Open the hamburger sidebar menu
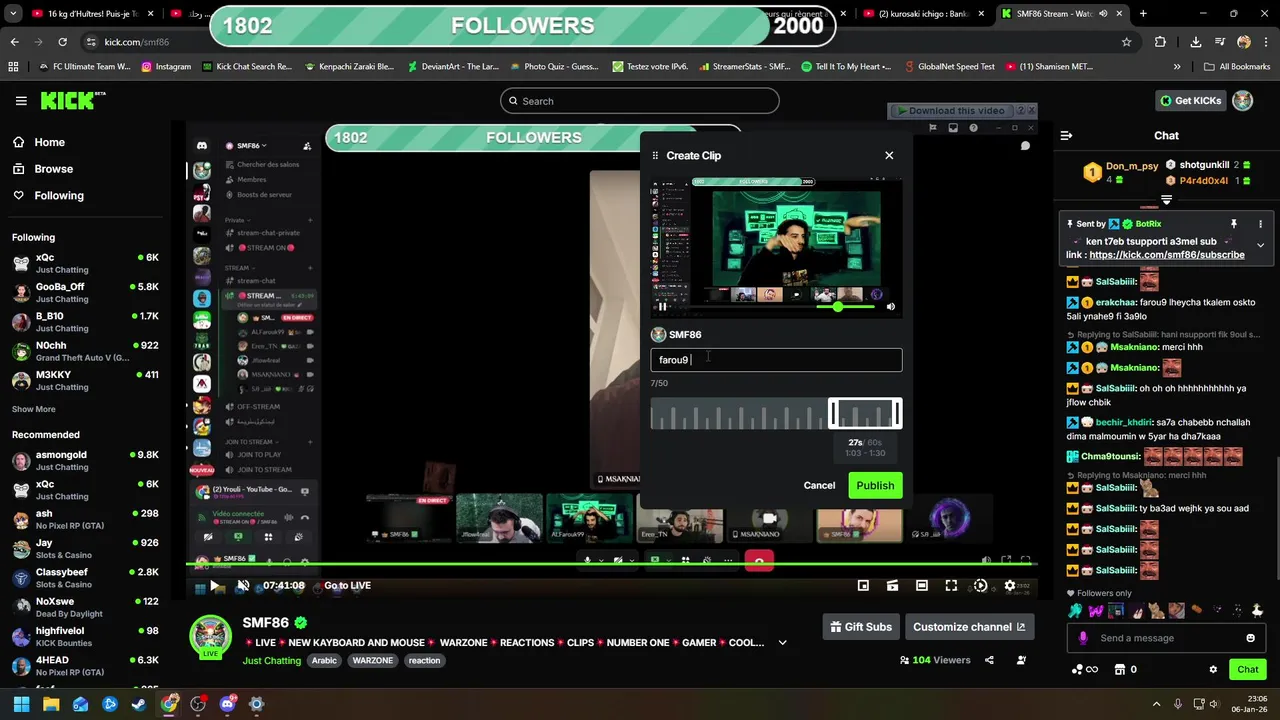The height and width of the screenshot is (720, 1280). pyautogui.click(x=21, y=101)
